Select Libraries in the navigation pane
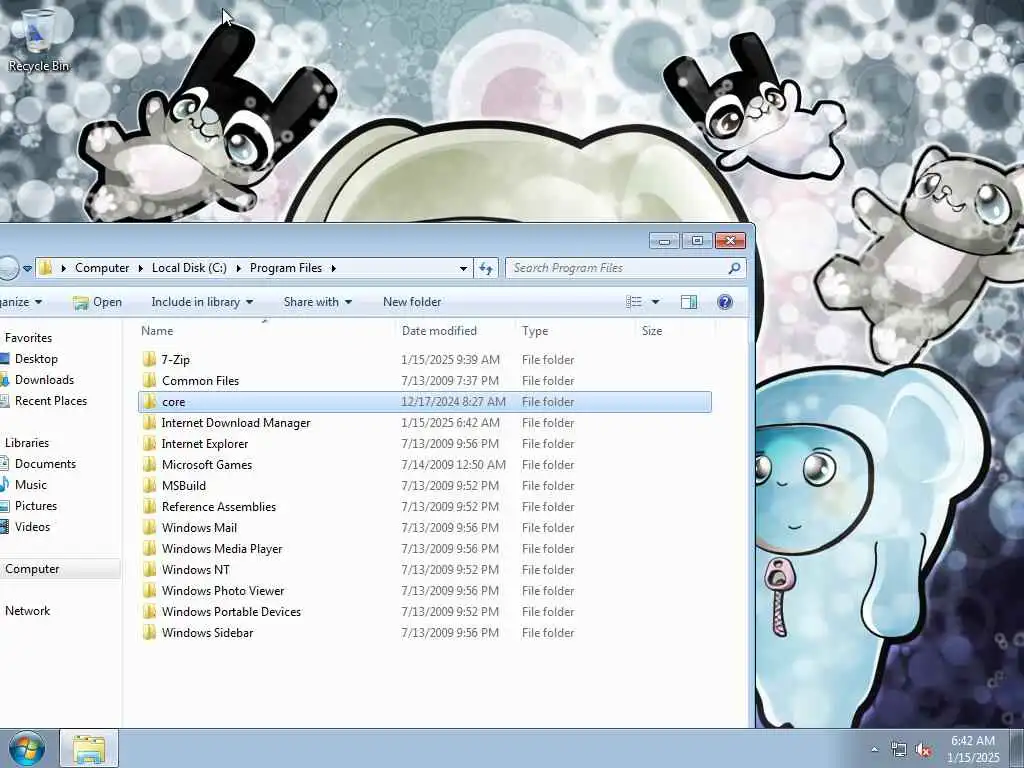The image size is (1024, 768). click(27, 442)
